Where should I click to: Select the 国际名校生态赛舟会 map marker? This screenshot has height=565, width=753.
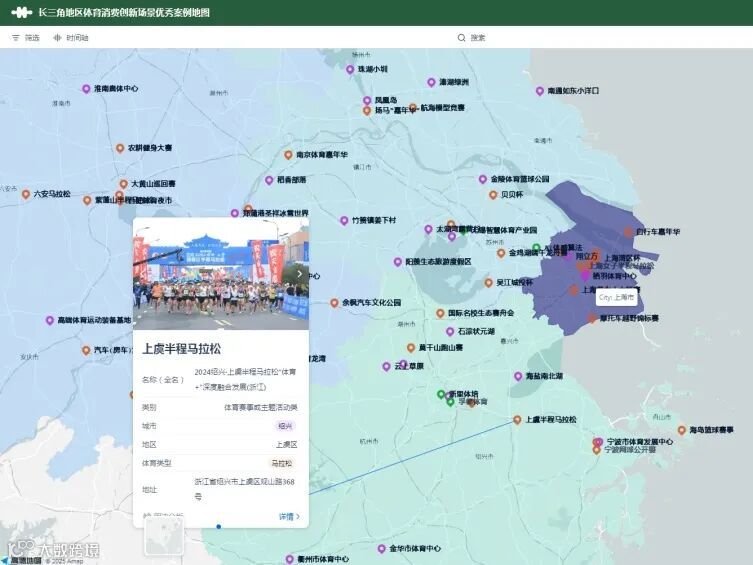point(440,313)
